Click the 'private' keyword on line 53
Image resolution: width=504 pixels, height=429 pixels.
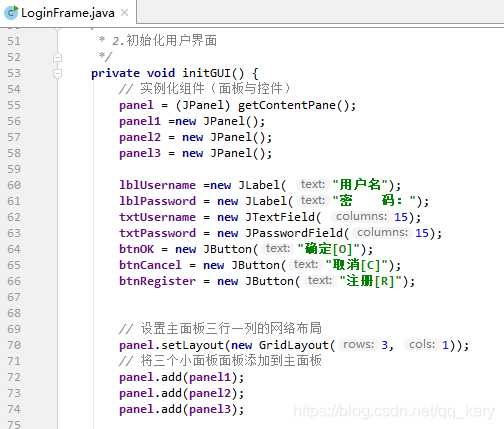pos(115,73)
